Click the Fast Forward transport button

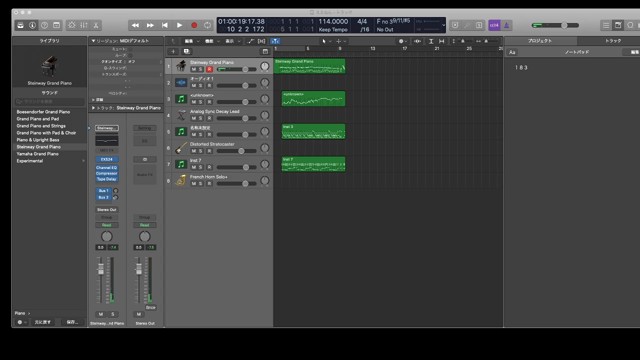[x=150, y=25]
